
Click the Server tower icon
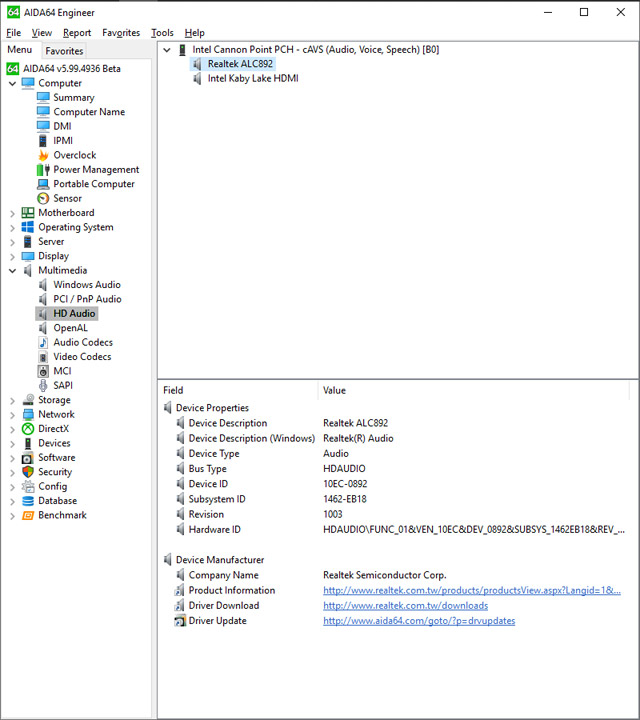click(28, 242)
